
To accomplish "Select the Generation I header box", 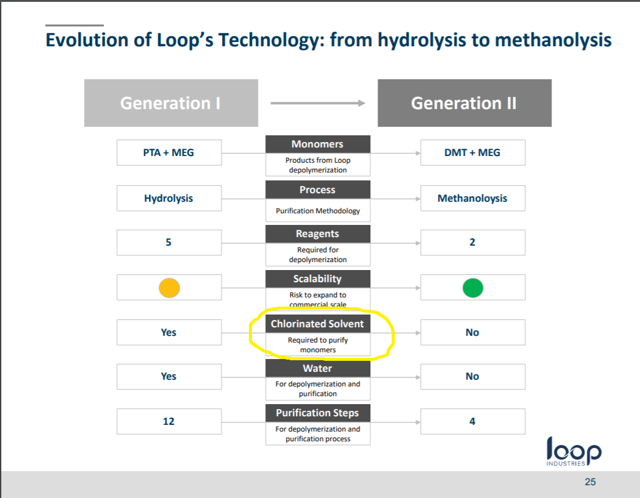I will coord(171,103).
